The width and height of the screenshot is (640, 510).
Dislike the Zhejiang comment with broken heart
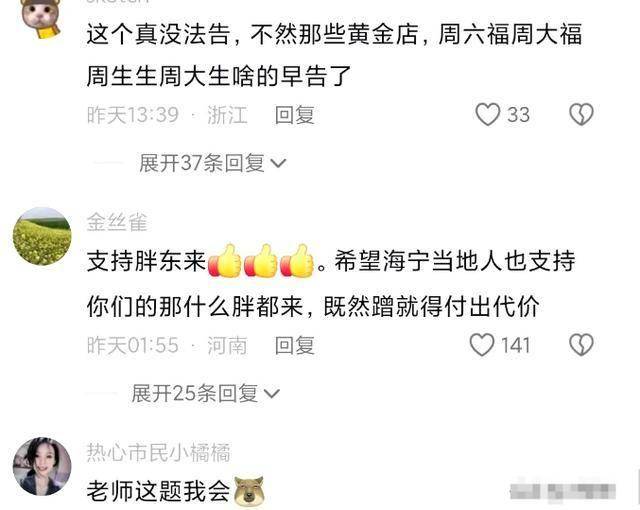pos(581,114)
